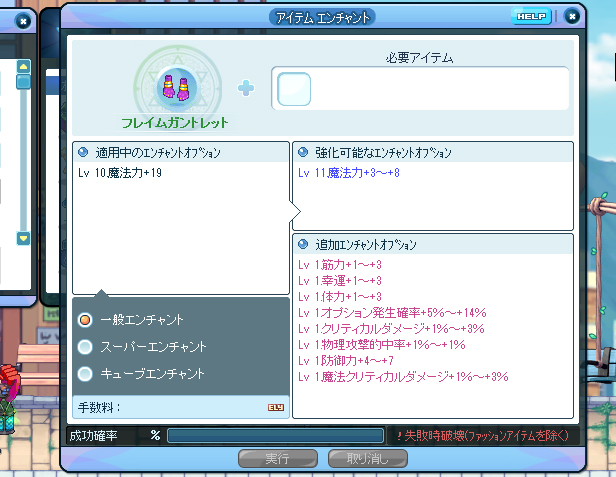This screenshot has height=477, width=616.
Task: Click 'Lv 1.体力+1~+3' additional option
Action: click(340, 297)
